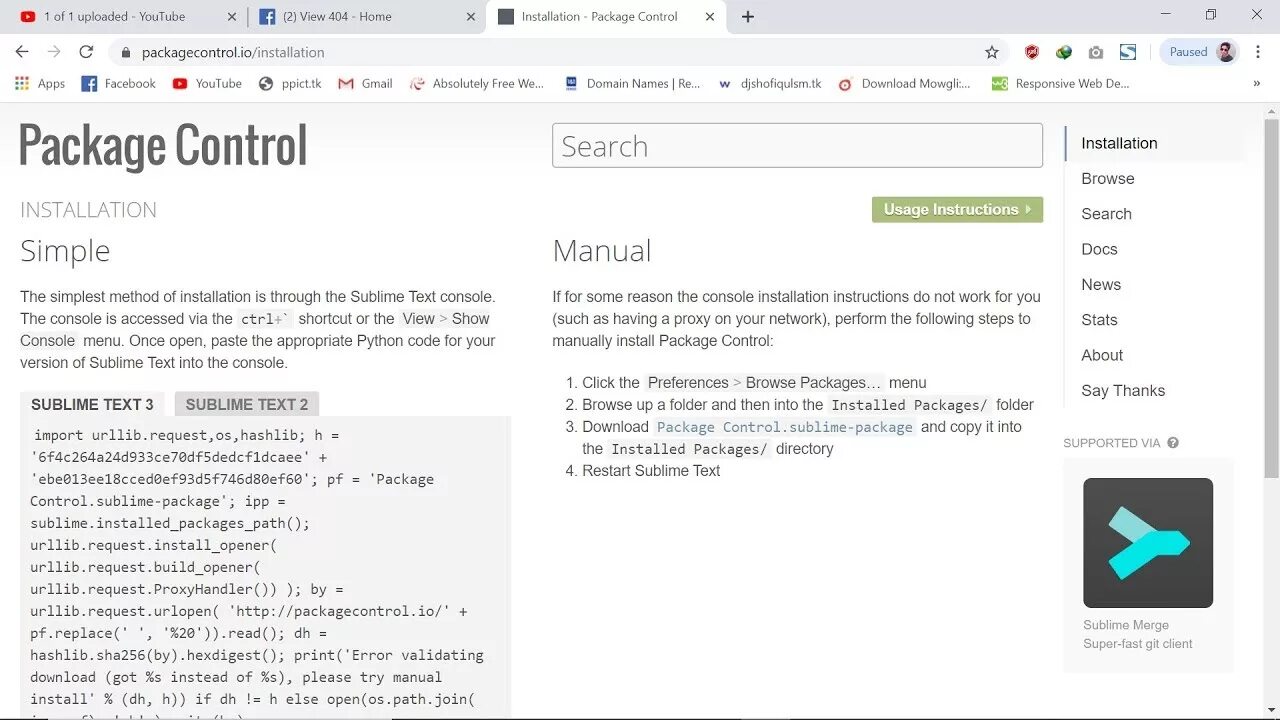The image size is (1280, 720).
Task: Open the Facebook bookmark
Action: pyautogui.click(x=118, y=84)
